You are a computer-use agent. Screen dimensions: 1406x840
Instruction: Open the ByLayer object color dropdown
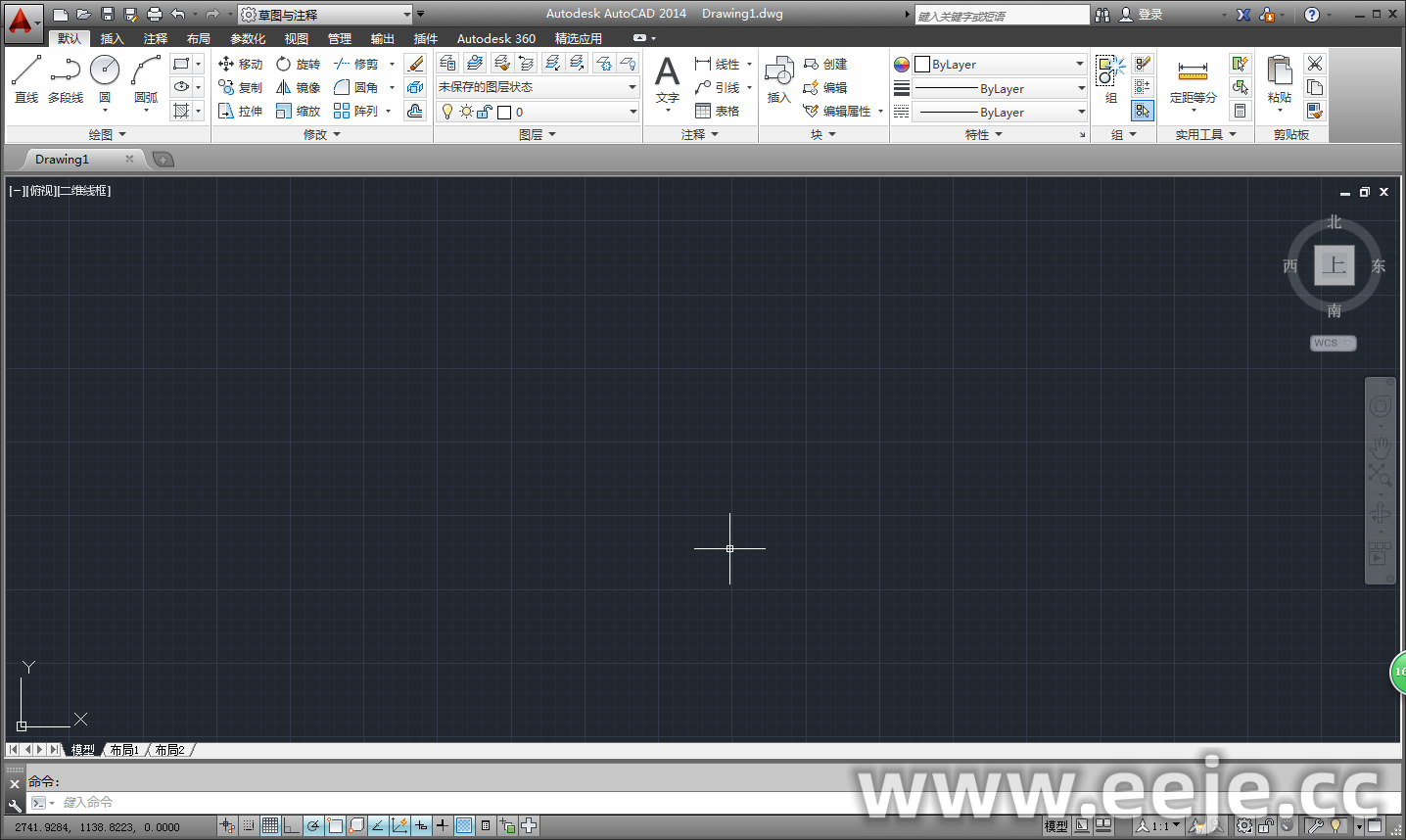1000,65
